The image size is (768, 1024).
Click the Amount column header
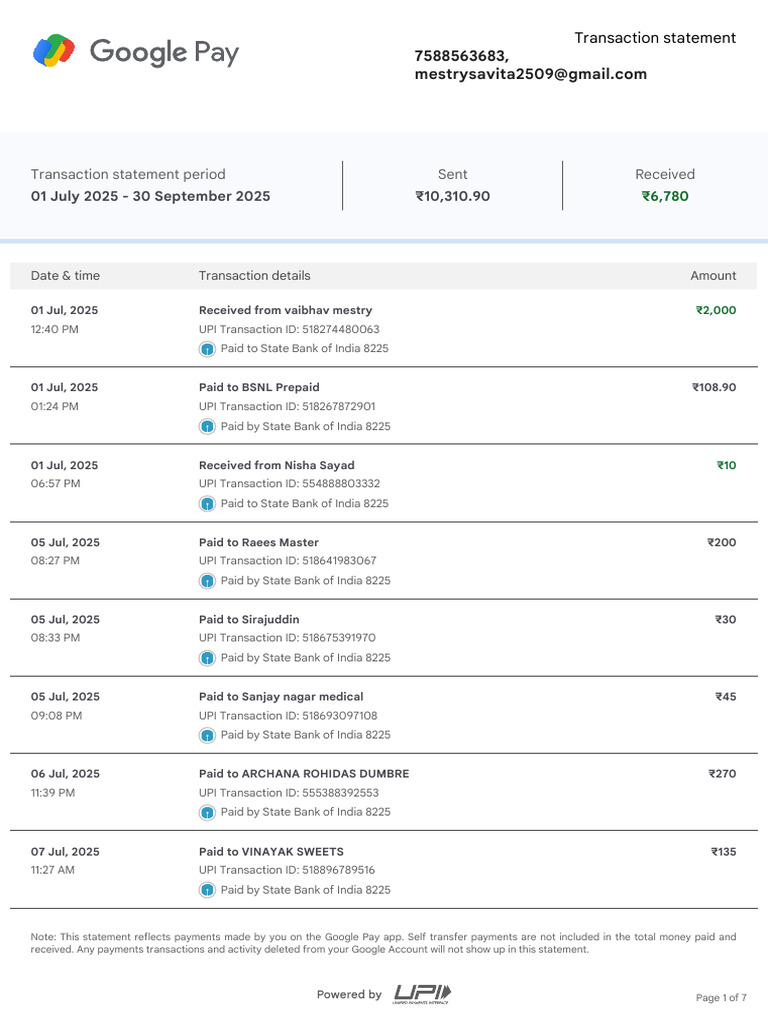click(713, 276)
